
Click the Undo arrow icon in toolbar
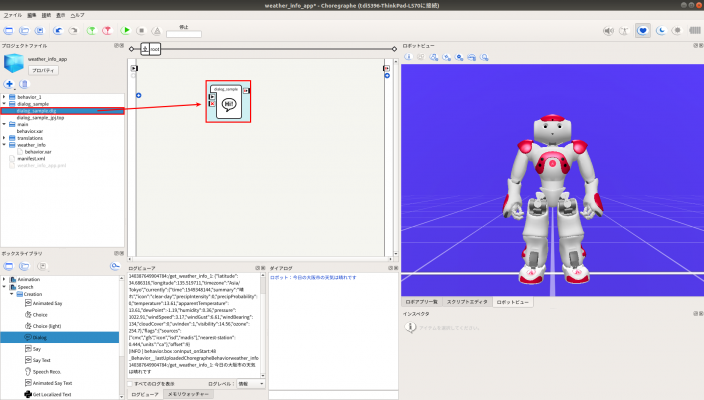pyautogui.click(x=59, y=31)
